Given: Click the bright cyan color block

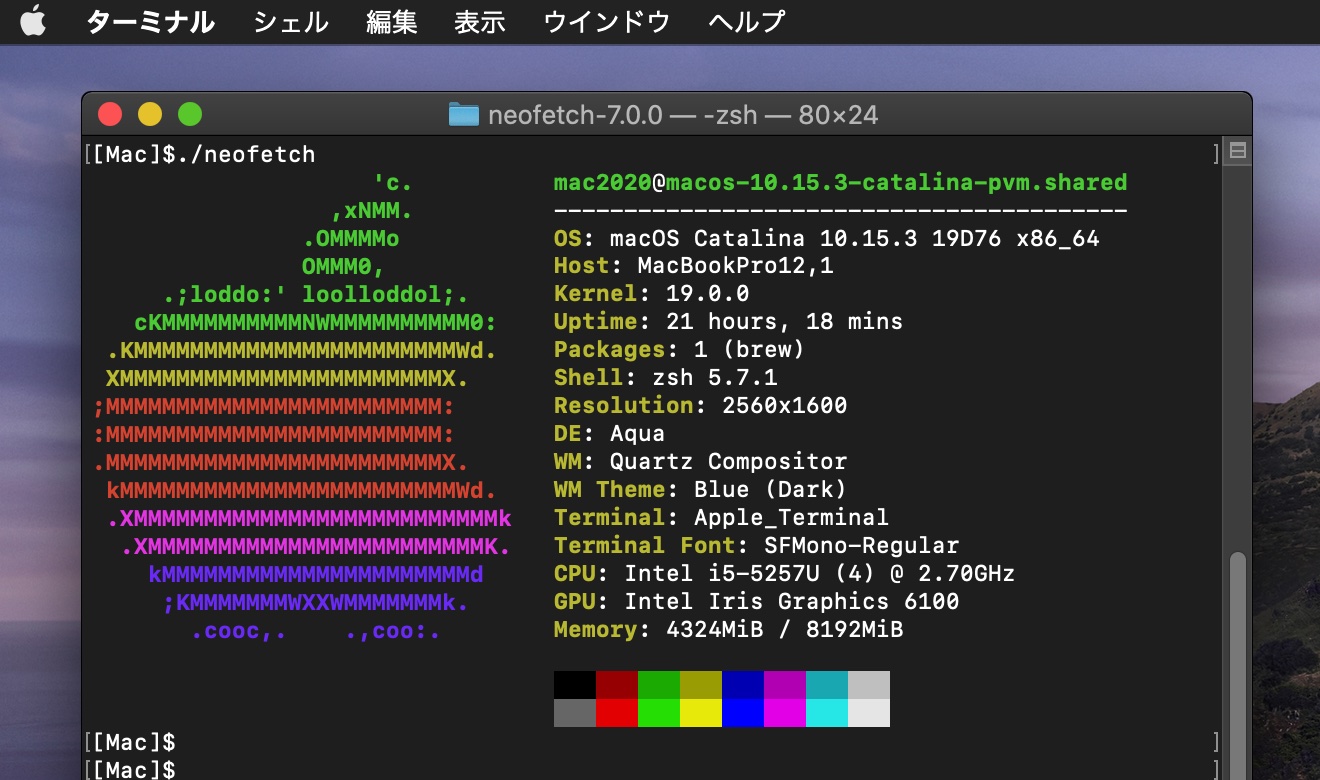Looking at the screenshot, I should [x=827, y=713].
